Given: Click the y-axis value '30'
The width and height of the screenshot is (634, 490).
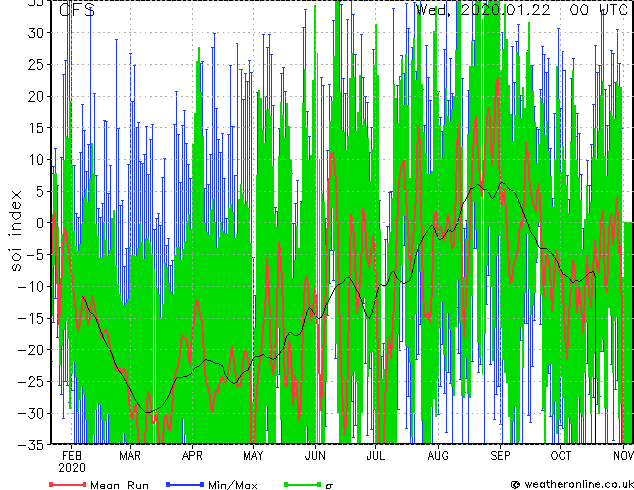Looking at the screenshot, I should [x=36, y=33].
